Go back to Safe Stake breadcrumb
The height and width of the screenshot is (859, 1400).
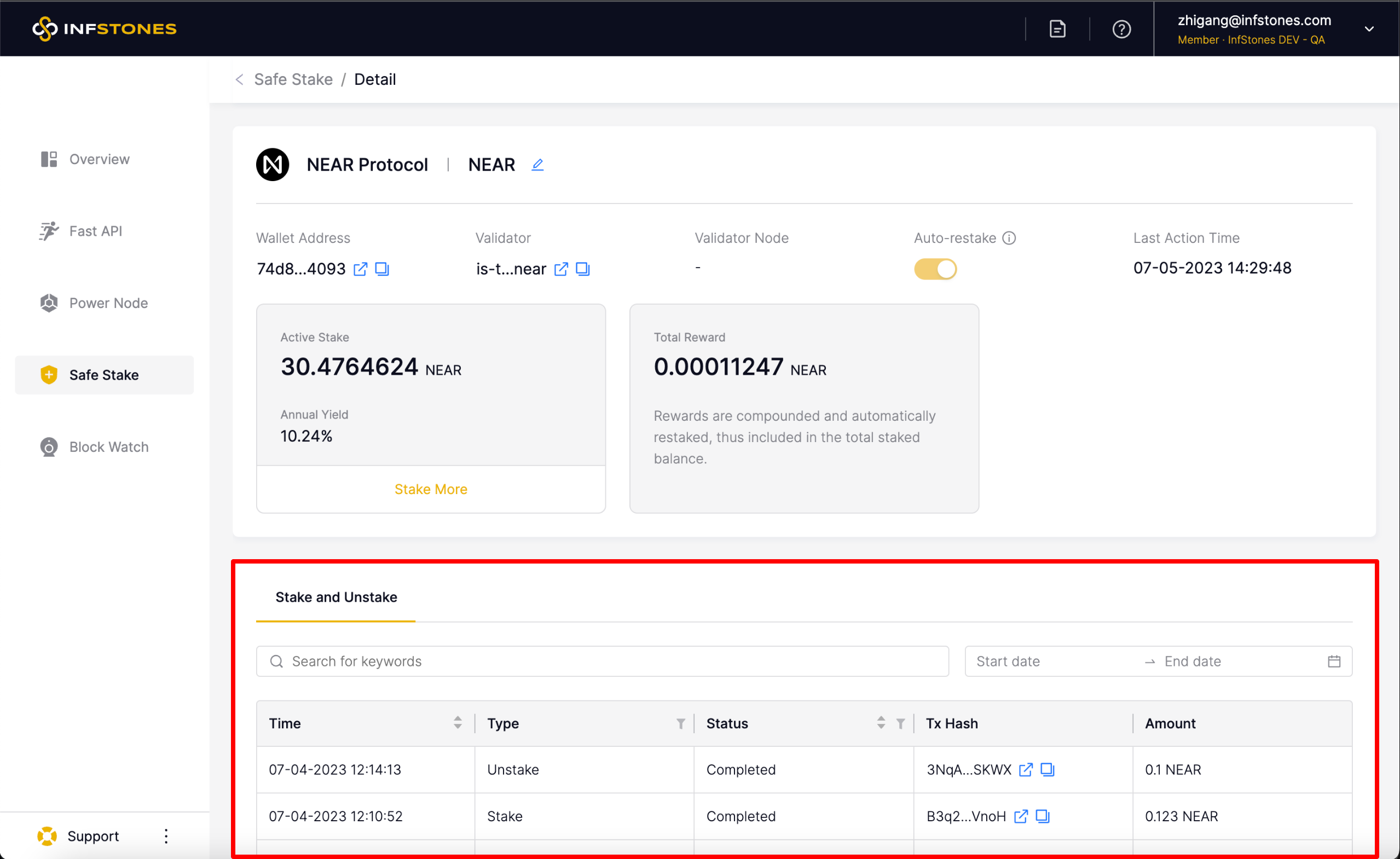(293, 79)
